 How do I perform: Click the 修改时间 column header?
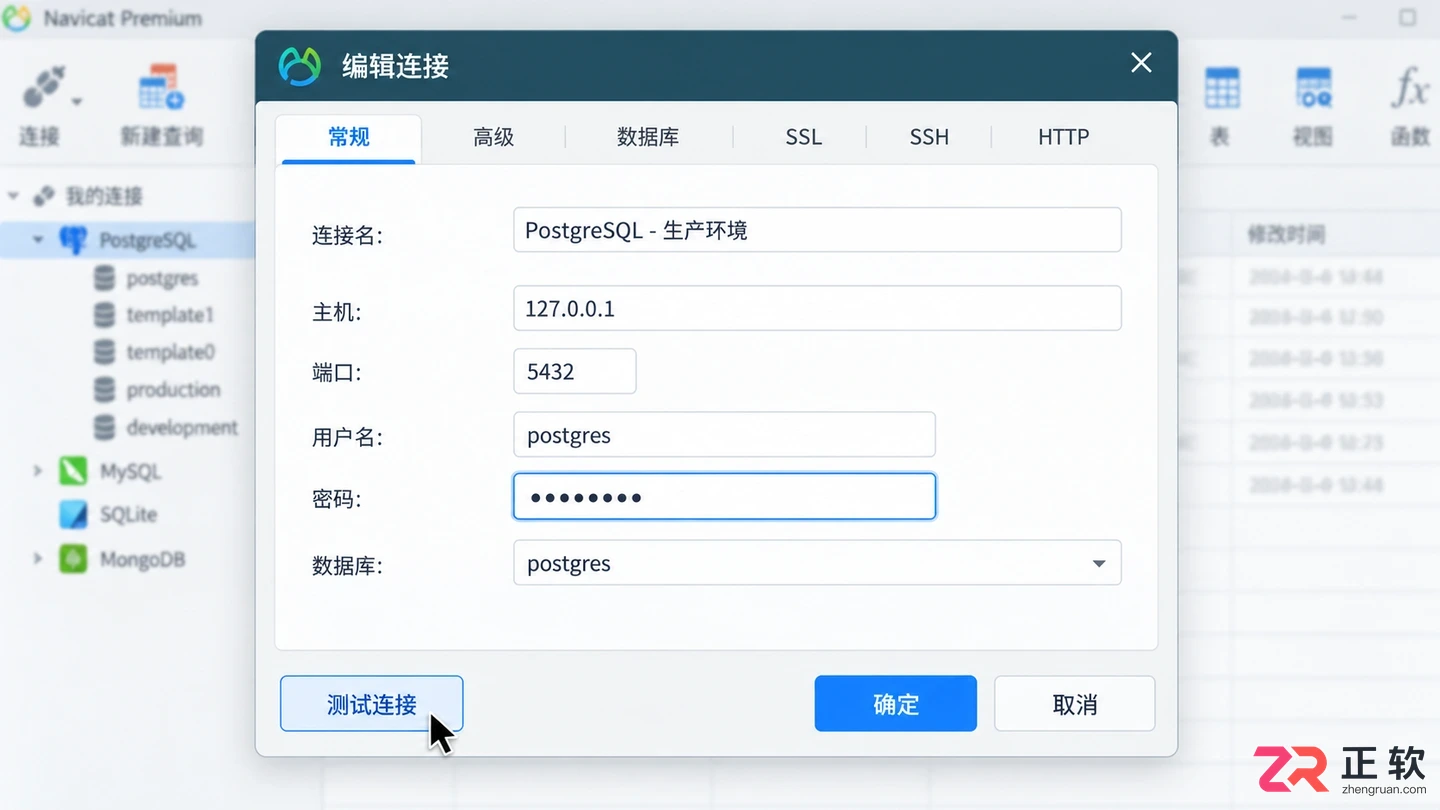tap(1285, 234)
